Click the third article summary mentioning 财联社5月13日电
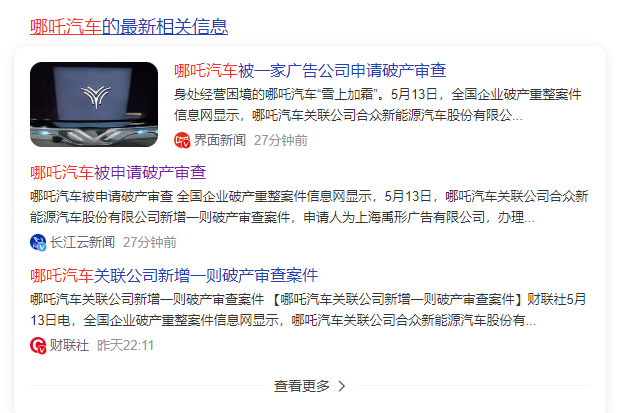641x413 pixels. point(308,310)
